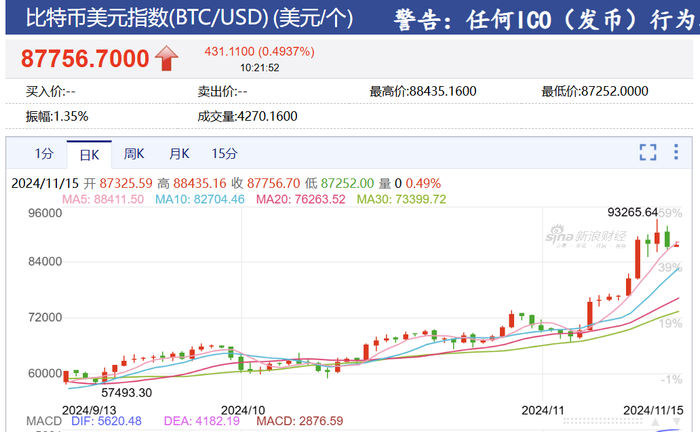This screenshot has width=700, height=432.
Task: Click the candle at 93265.64 peak
Action: (657, 237)
